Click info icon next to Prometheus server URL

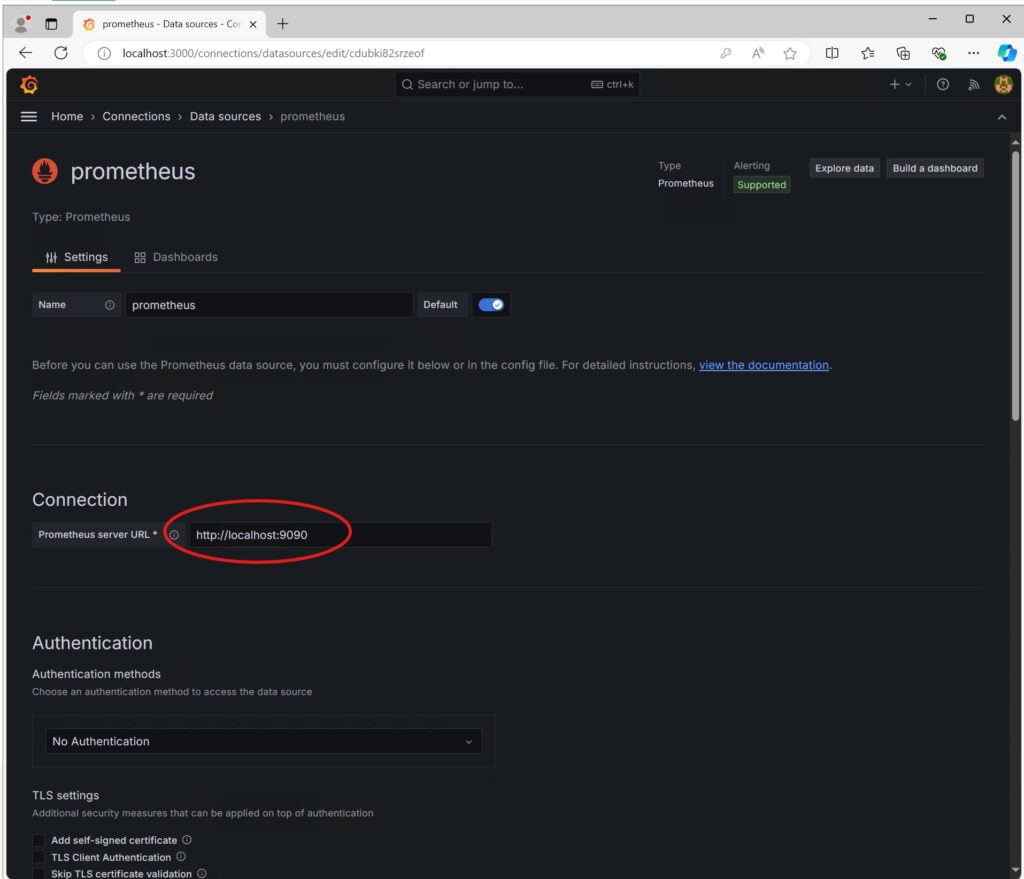pos(174,535)
